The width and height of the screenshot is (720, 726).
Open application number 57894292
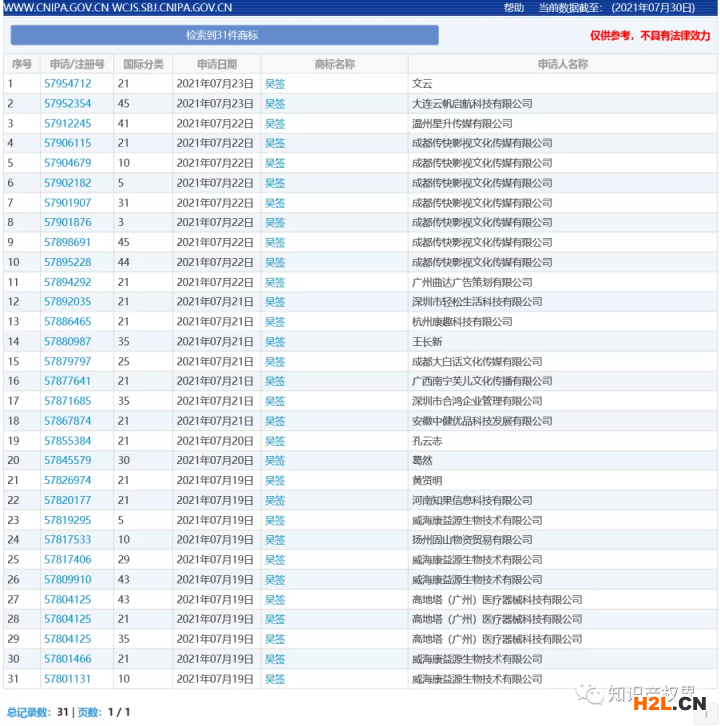point(67,282)
